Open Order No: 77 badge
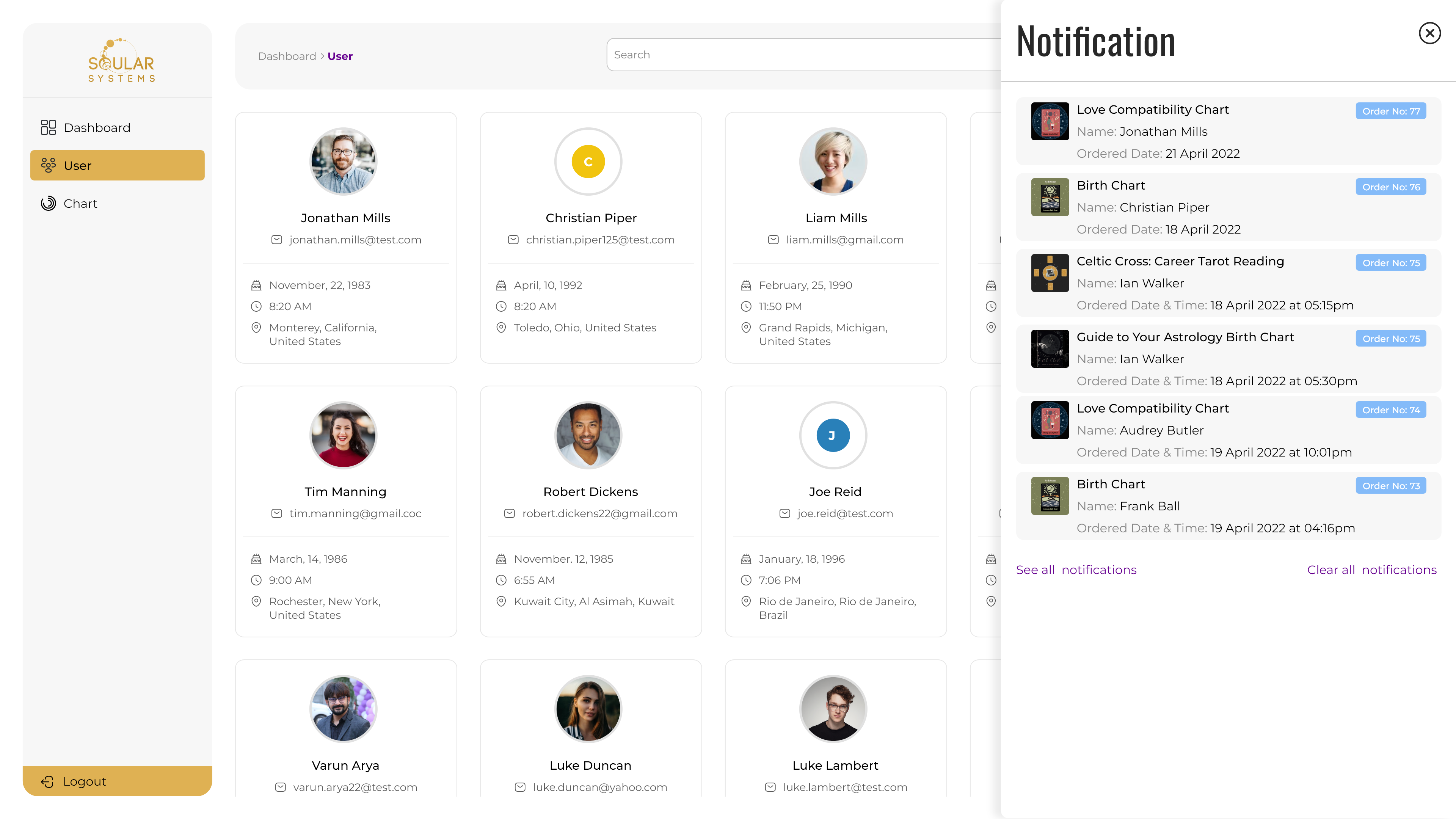The width and height of the screenshot is (1456, 819). [x=1390, y=111]
